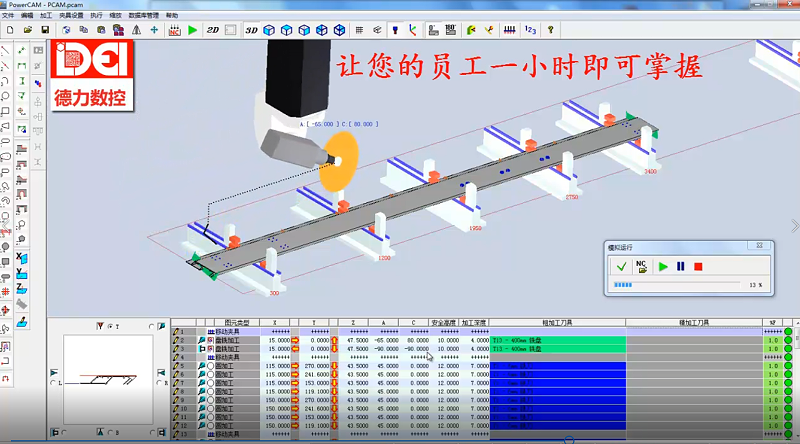The image size is (800, 444).
Task: Stop the simulation with the red square
Action: pyautogui.click(x=699, y=267)
